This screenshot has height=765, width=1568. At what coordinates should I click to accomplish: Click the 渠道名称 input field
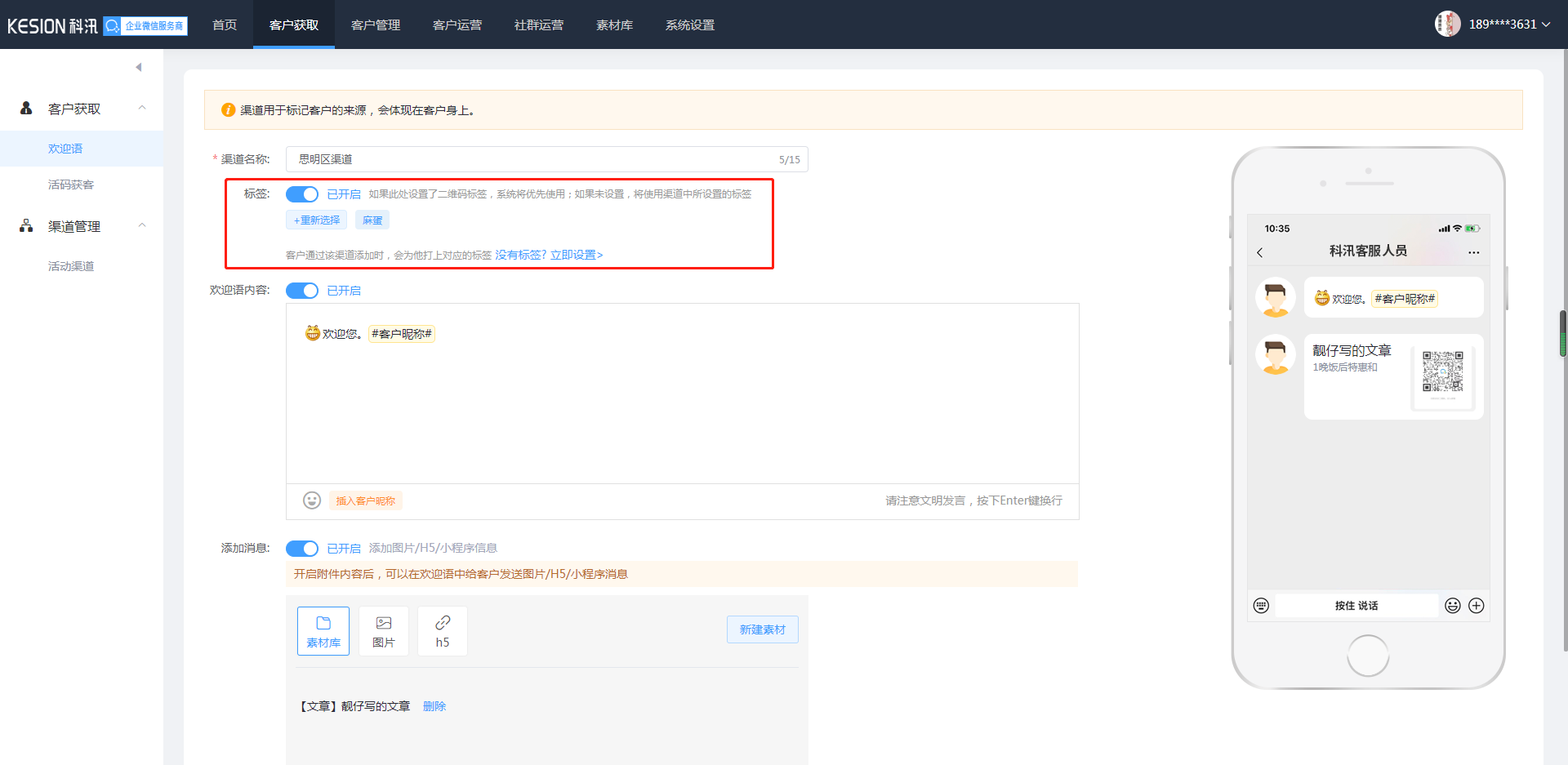531,159
